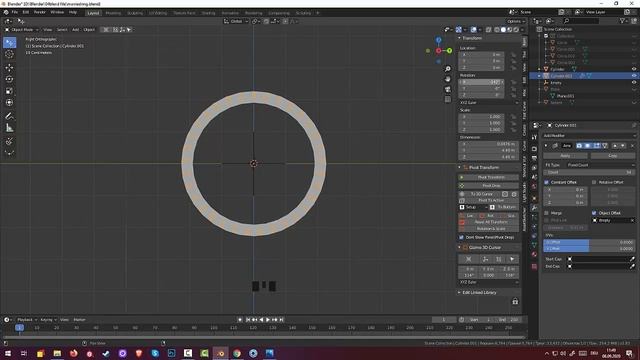Open the Render menu

tap(40, 12)
